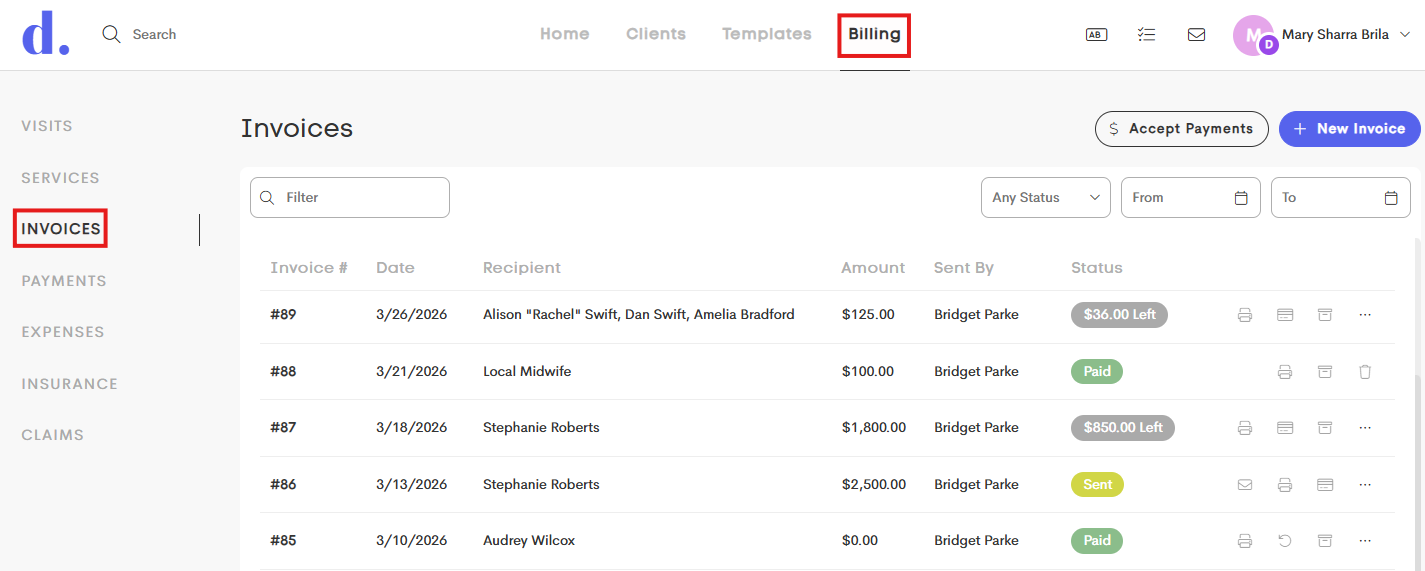The image size is (1425, 571).
Task: Print invoice #86
Action: (1285, 485)
